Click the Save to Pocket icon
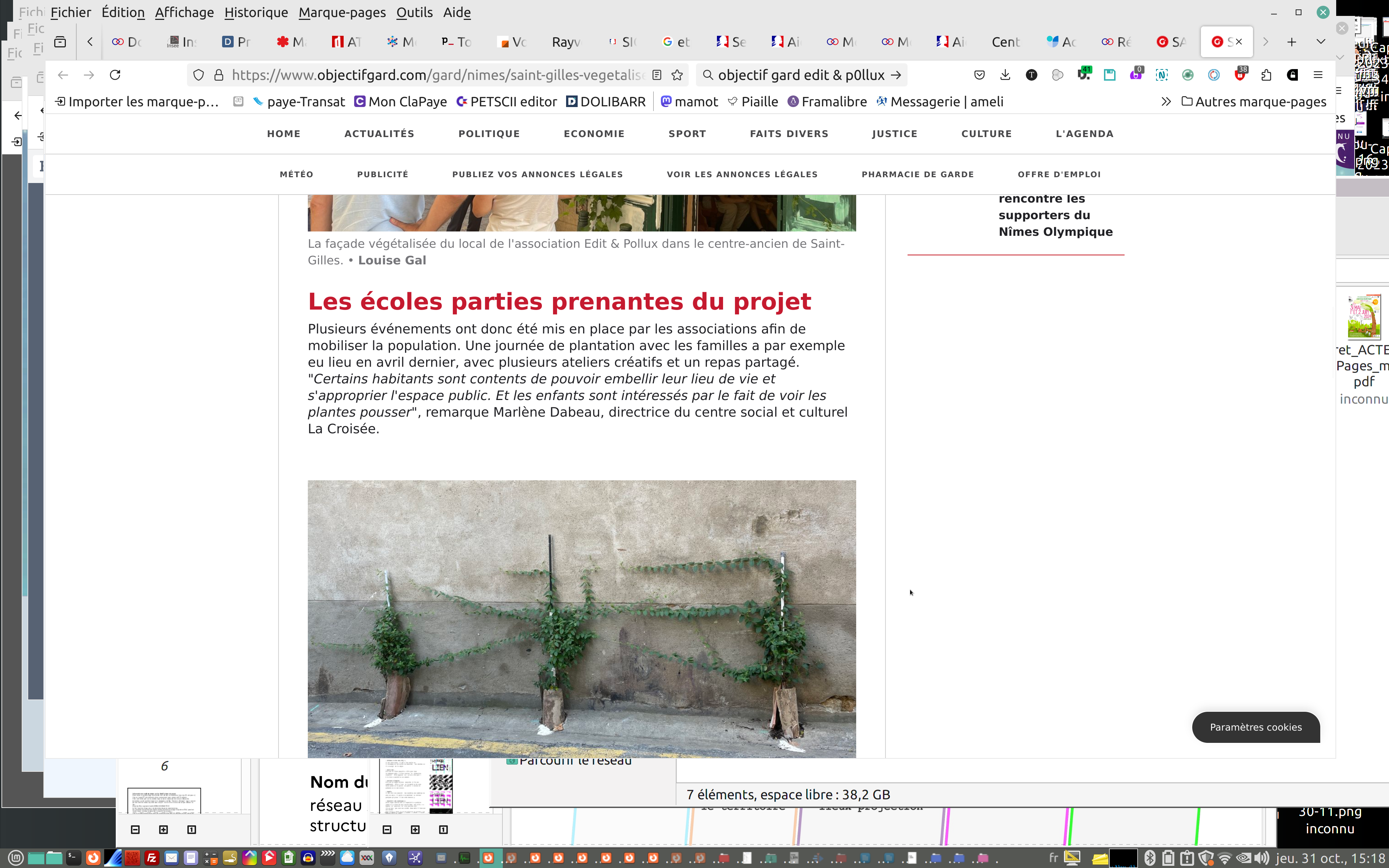The image size is (1389, 868). coord(979,75)
